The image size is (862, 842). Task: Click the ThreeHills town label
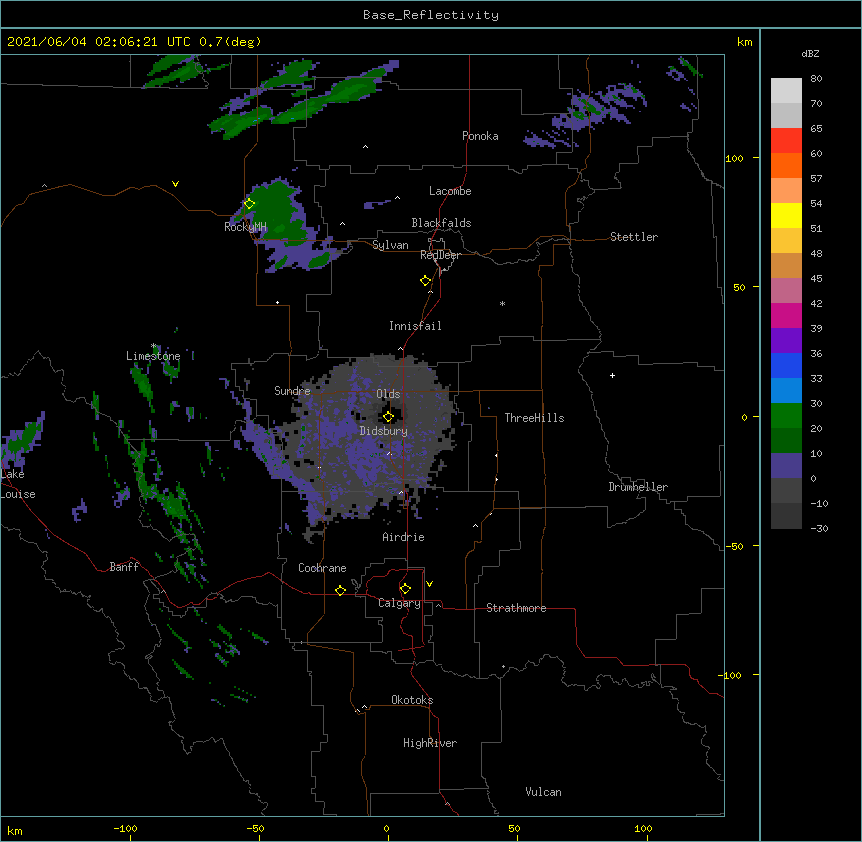534,418
